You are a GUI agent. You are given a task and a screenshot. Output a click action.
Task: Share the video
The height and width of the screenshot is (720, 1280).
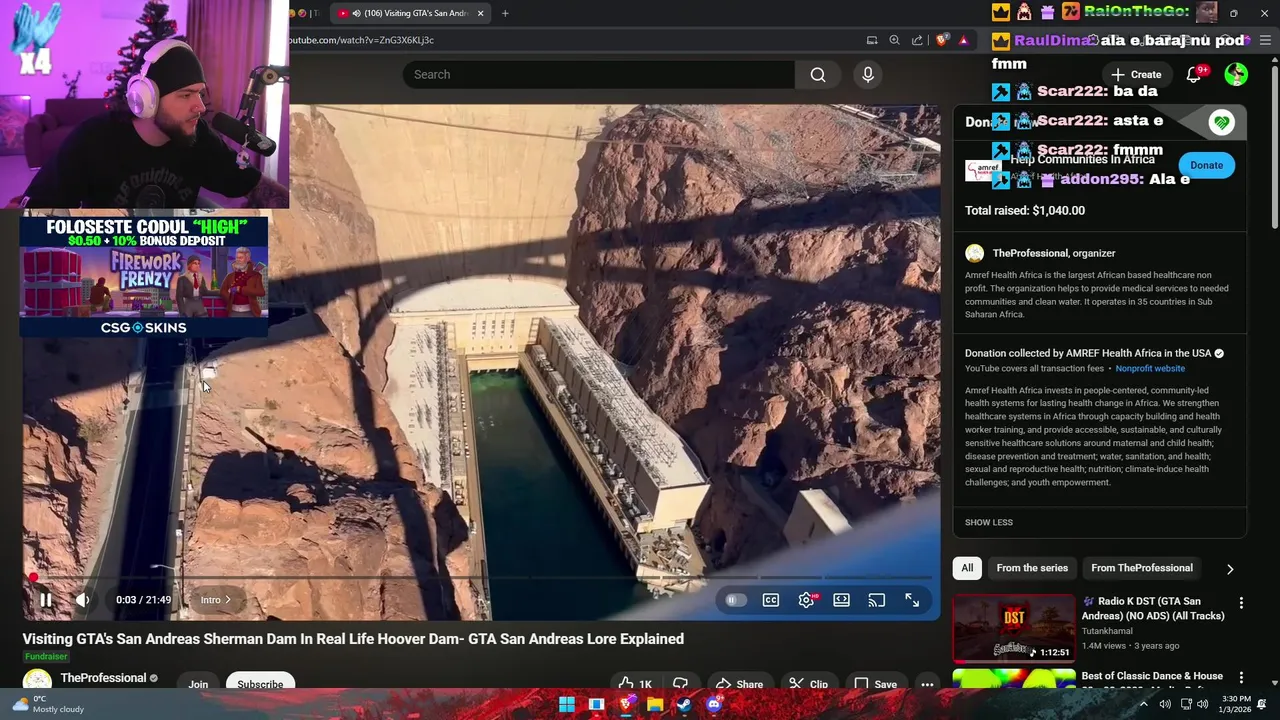pyautogui.click(x=738, y=684)
